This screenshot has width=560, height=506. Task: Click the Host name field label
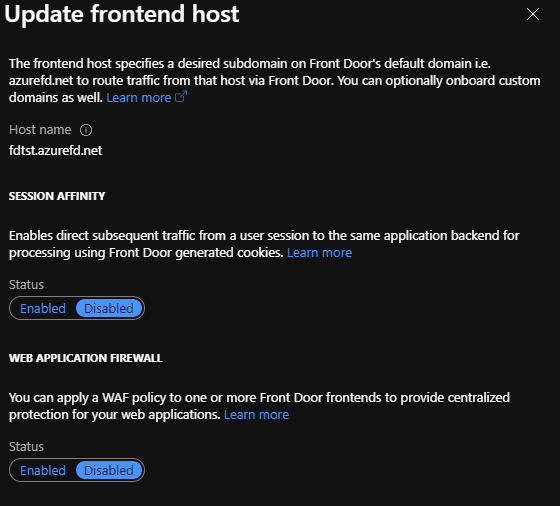pos(40,130)
